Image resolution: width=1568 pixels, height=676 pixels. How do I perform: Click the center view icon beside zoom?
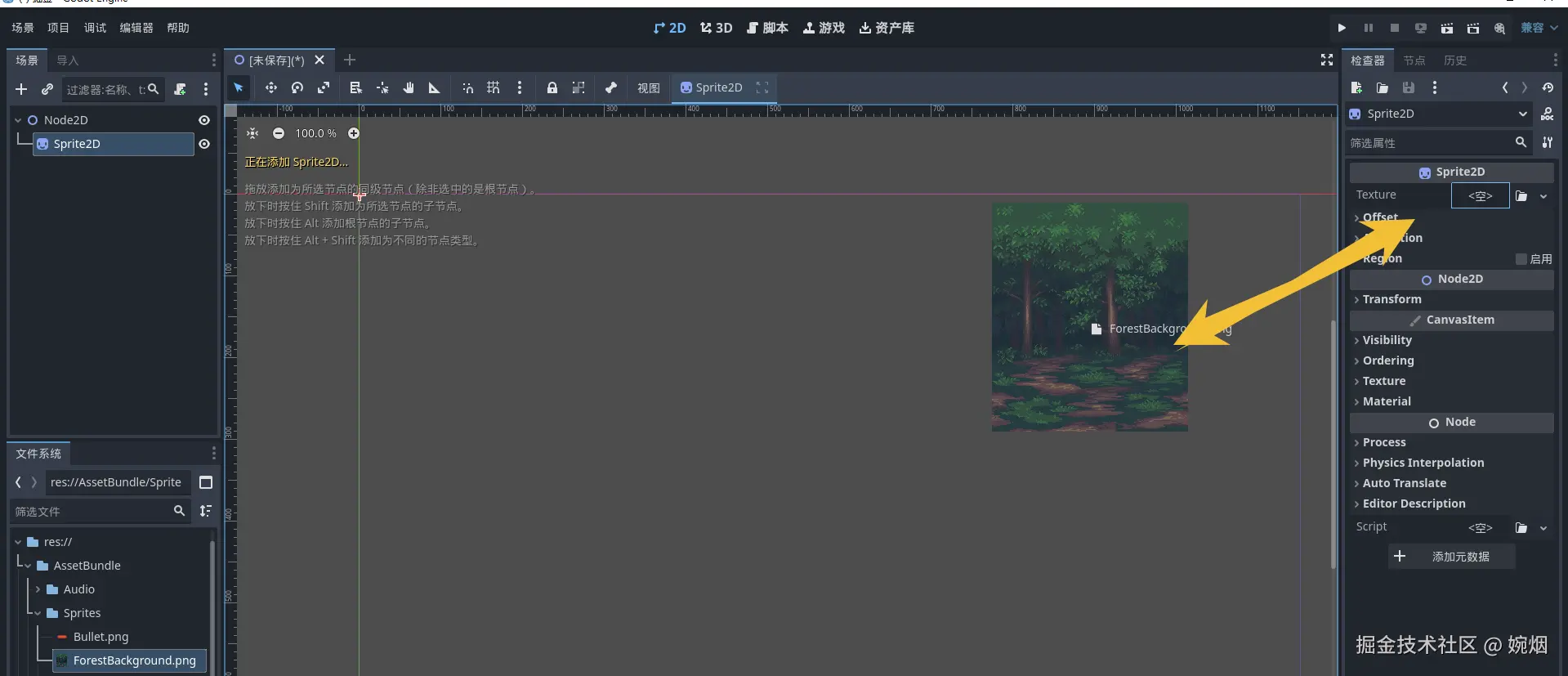(x=252, y=133)
